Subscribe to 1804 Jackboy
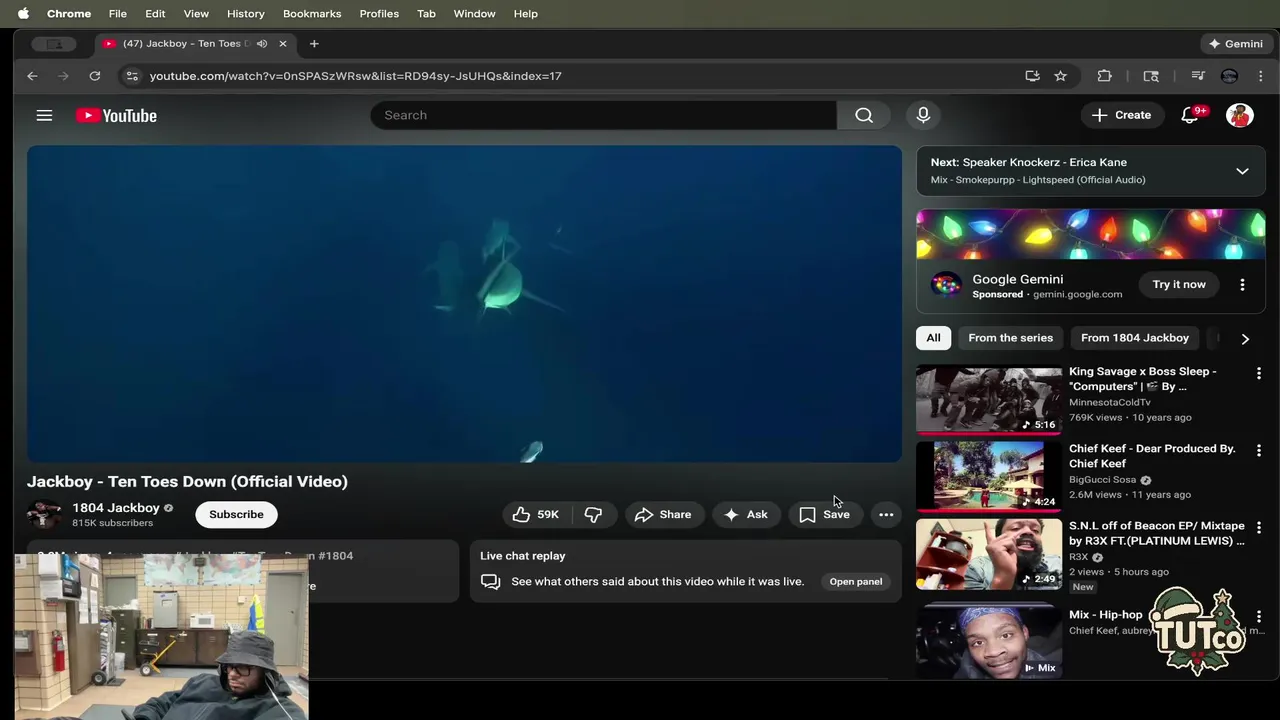The image size is (1280, 720). (x=236, y=514)
